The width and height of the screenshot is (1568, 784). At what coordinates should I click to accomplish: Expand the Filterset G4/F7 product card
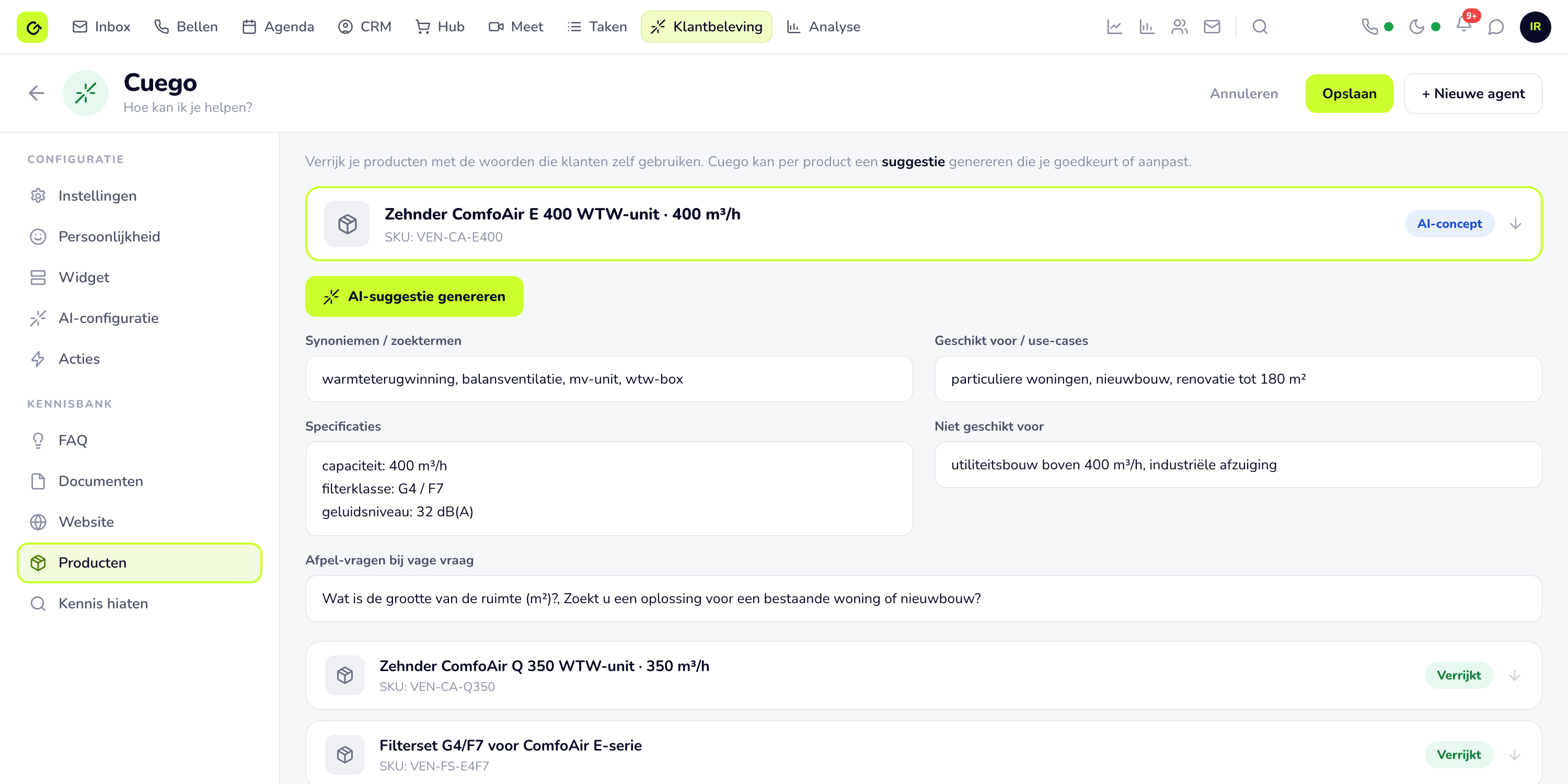[x=1515, y=755]
